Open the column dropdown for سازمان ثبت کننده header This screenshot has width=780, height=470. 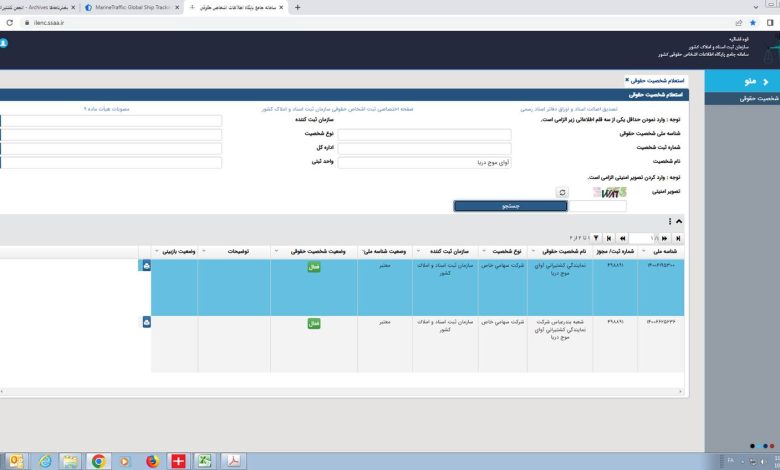click(416, 252)
